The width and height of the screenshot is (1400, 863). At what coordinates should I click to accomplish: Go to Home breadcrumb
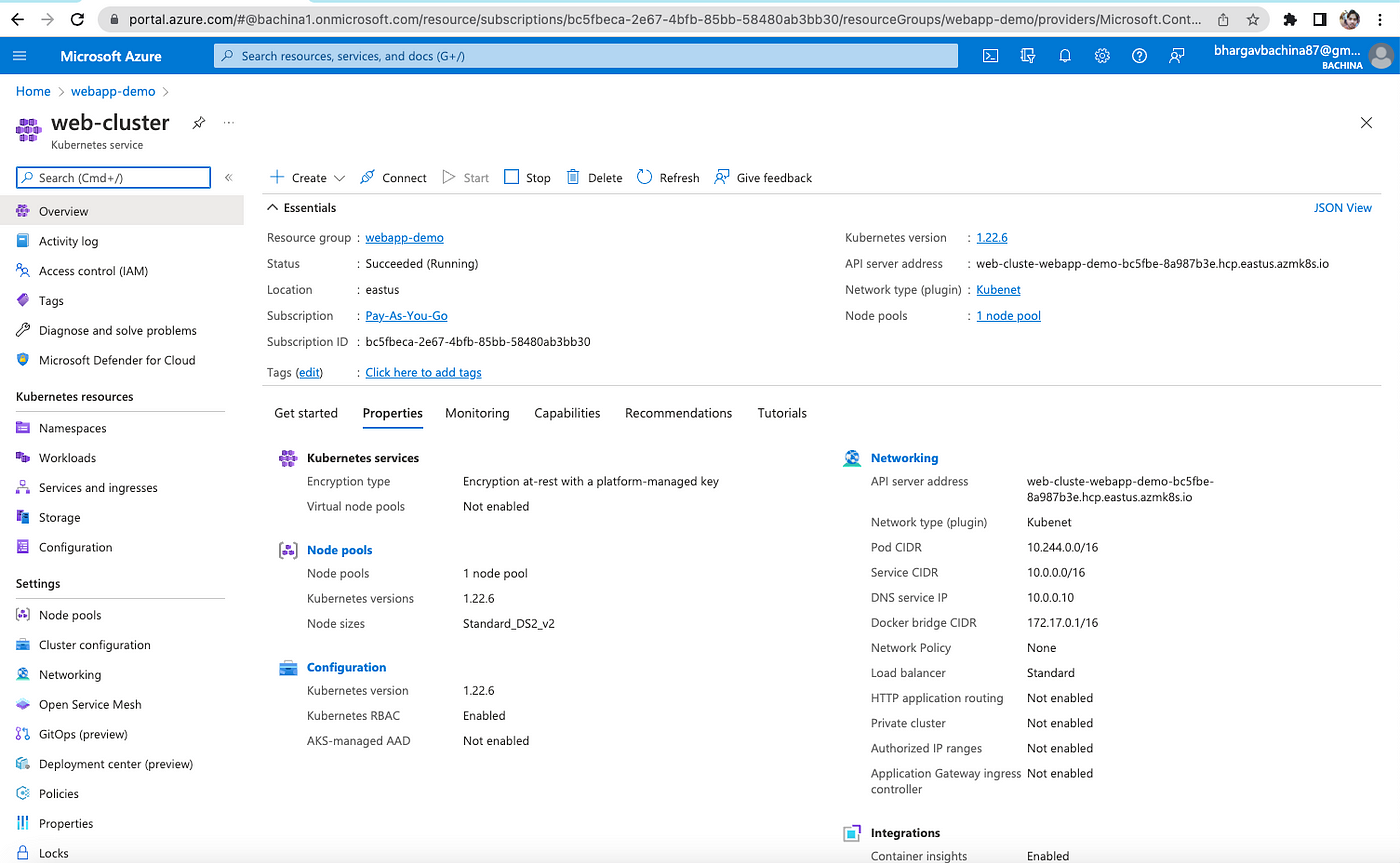point(33,91)
